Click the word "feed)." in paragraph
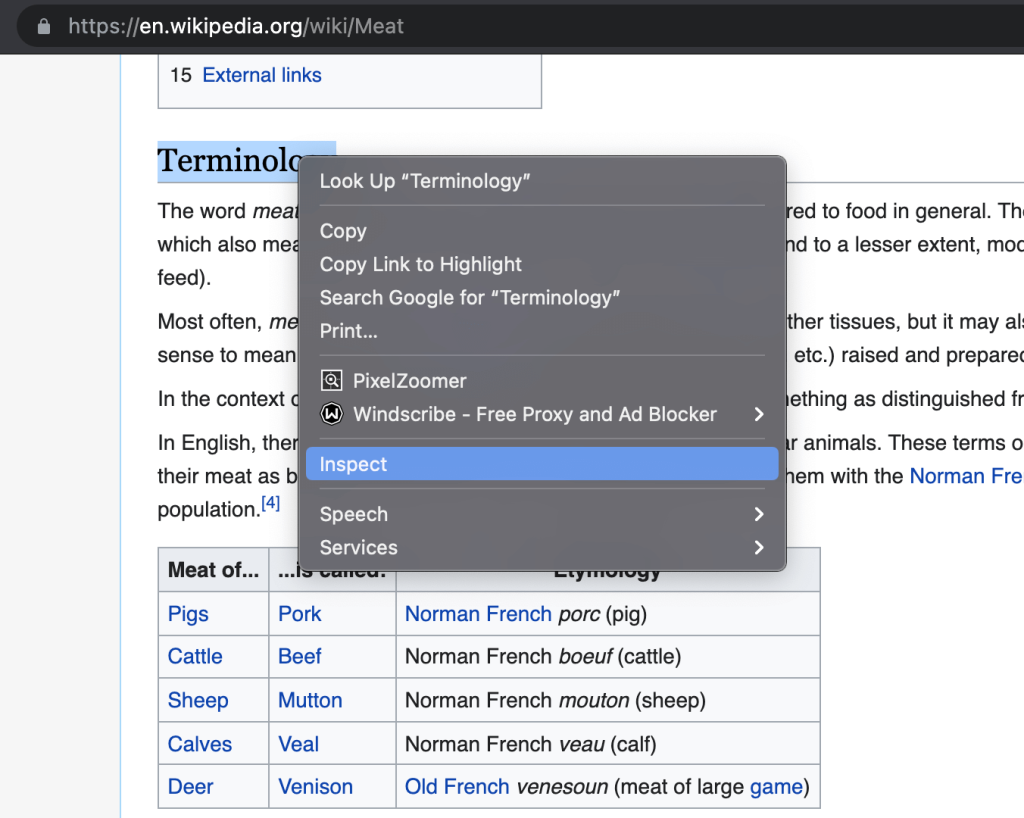1024x818 pixels. click(x=184, y=278)
